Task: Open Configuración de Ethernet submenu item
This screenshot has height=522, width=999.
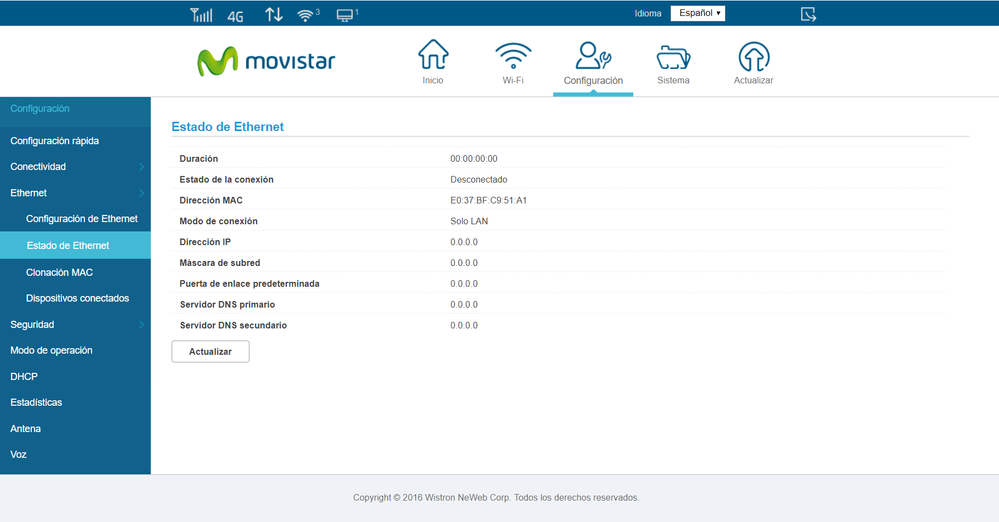Action: pyautogui.click(x=82, y=219)
